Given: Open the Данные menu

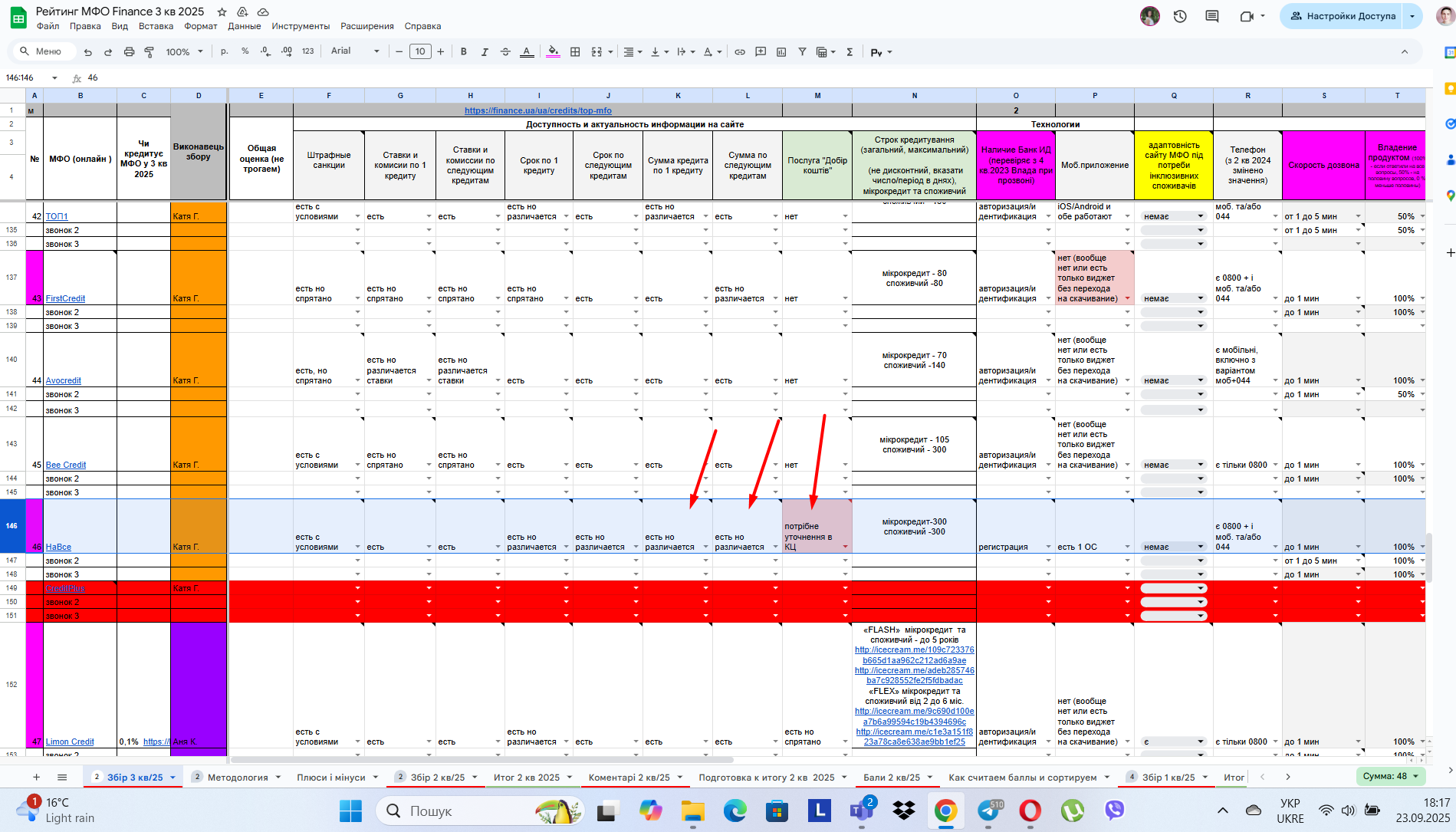Looking at the screenshot, I should point(244,26).
